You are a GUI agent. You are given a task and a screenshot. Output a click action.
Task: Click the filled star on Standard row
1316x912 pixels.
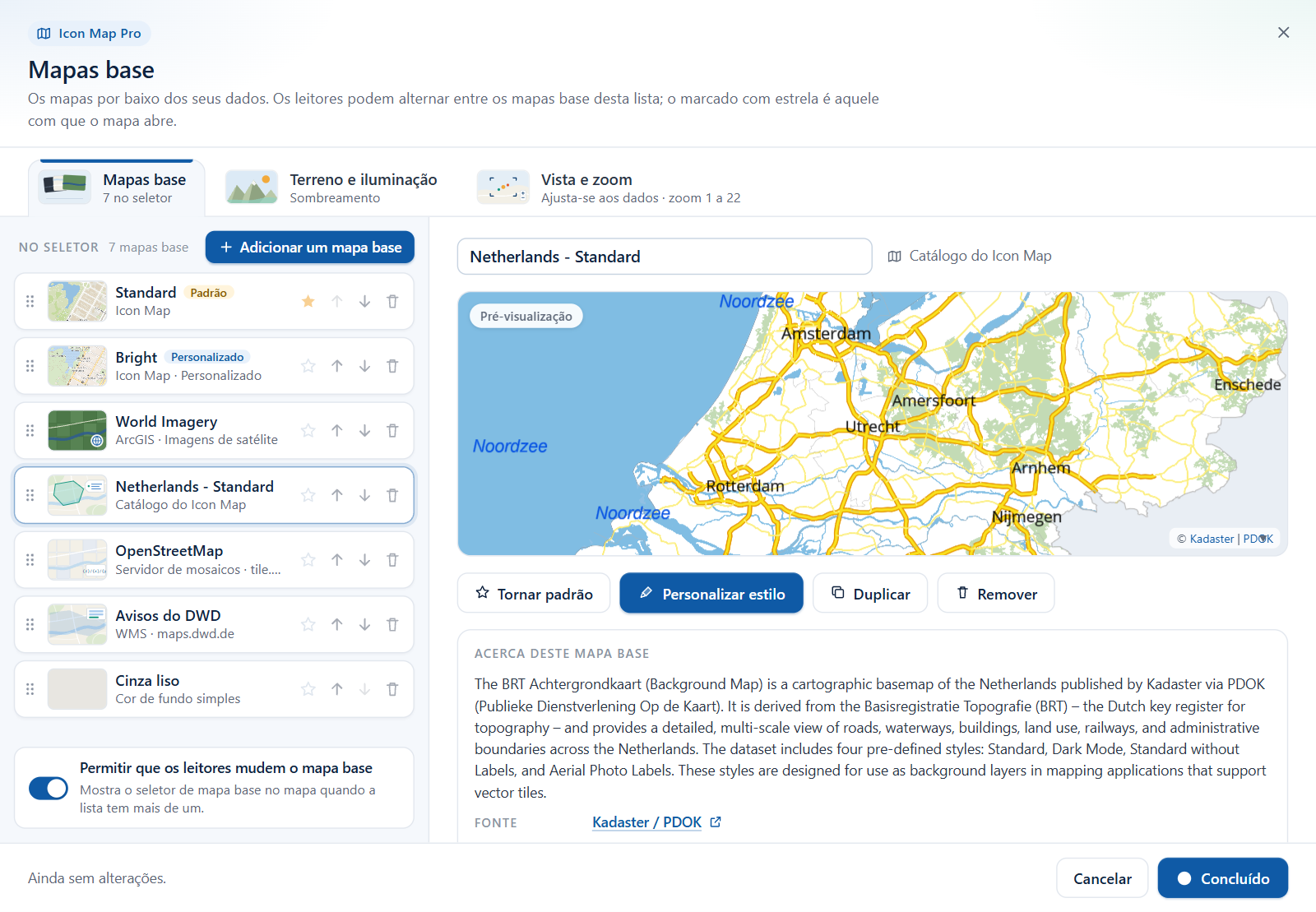coord(308,301)
